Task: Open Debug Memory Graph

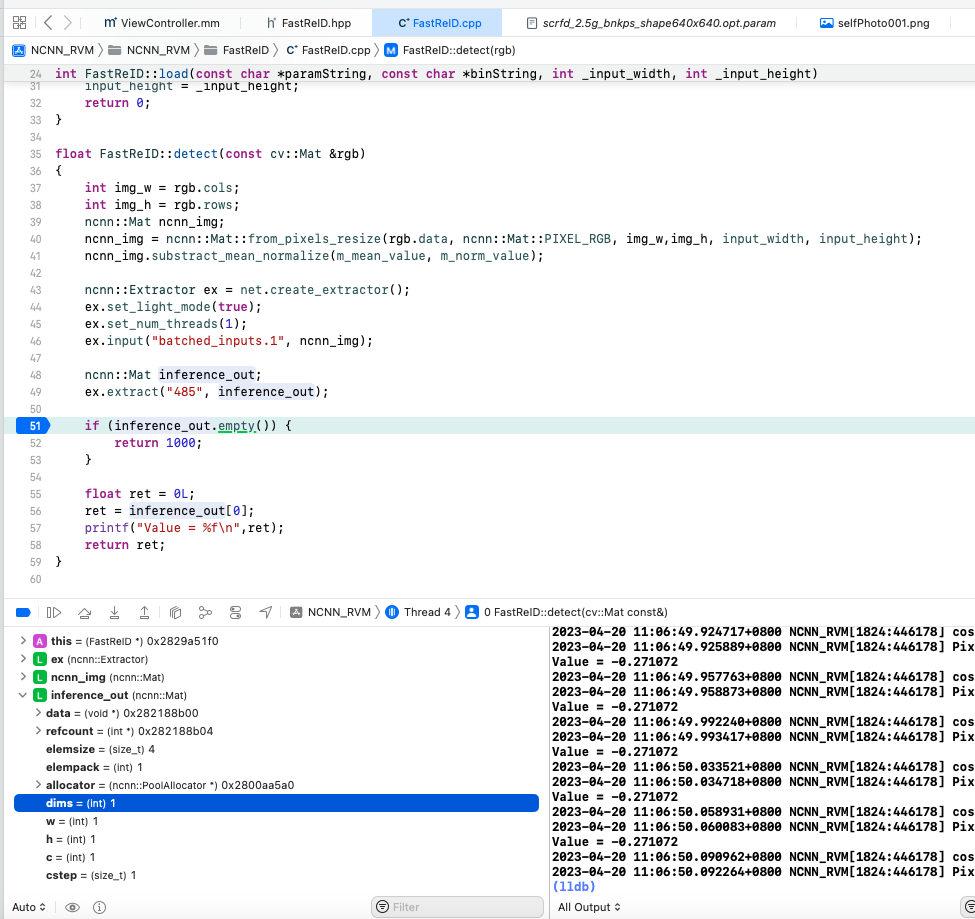Action: [x=205, y=612]
